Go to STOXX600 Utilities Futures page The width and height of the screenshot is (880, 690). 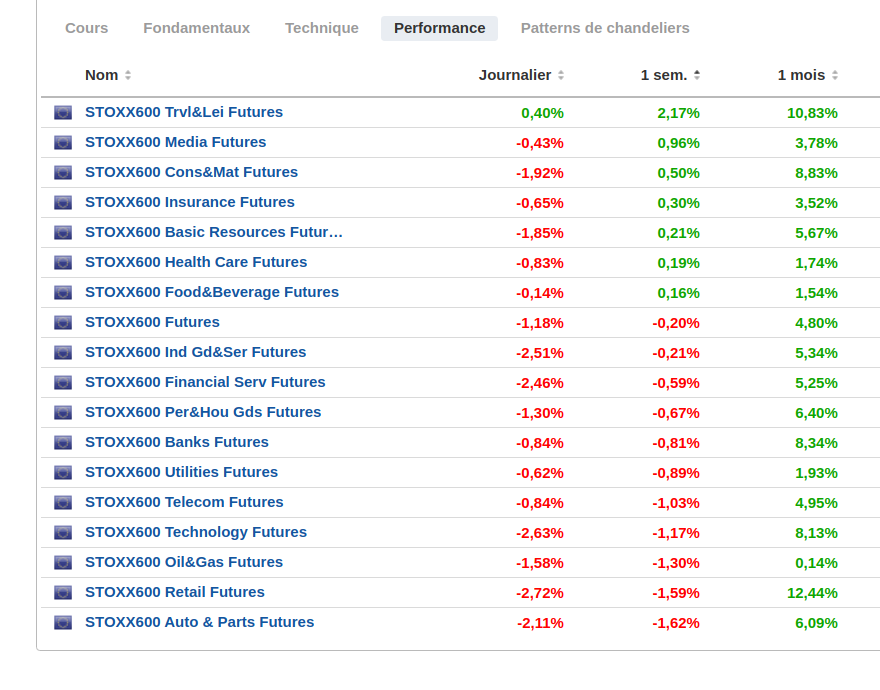(181, 472)
